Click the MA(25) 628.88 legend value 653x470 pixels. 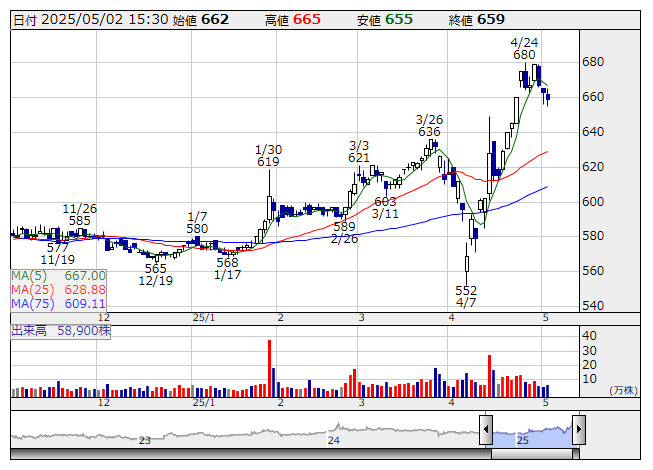click(x=58, y=290)
